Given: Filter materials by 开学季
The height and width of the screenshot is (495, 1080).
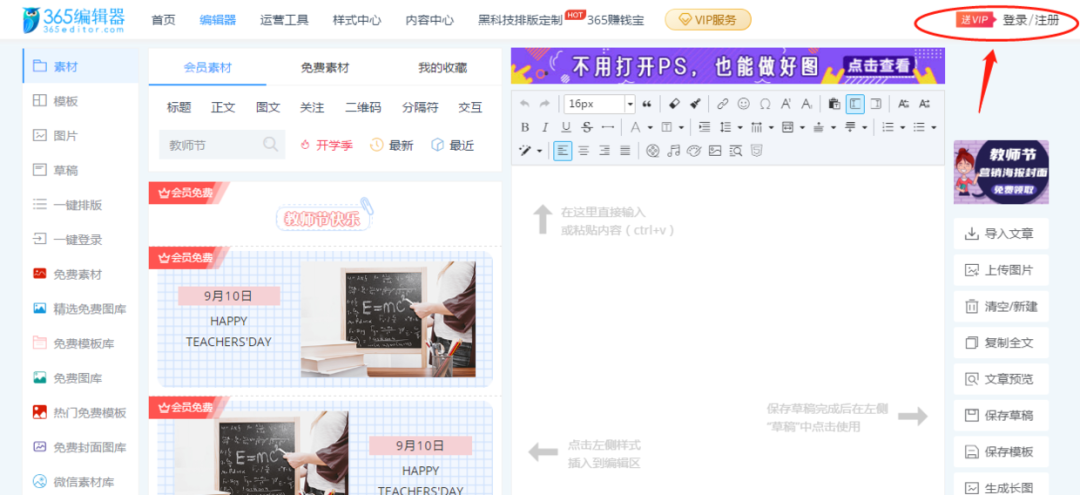Looking at the screenshot, I should tap(326, 145).
